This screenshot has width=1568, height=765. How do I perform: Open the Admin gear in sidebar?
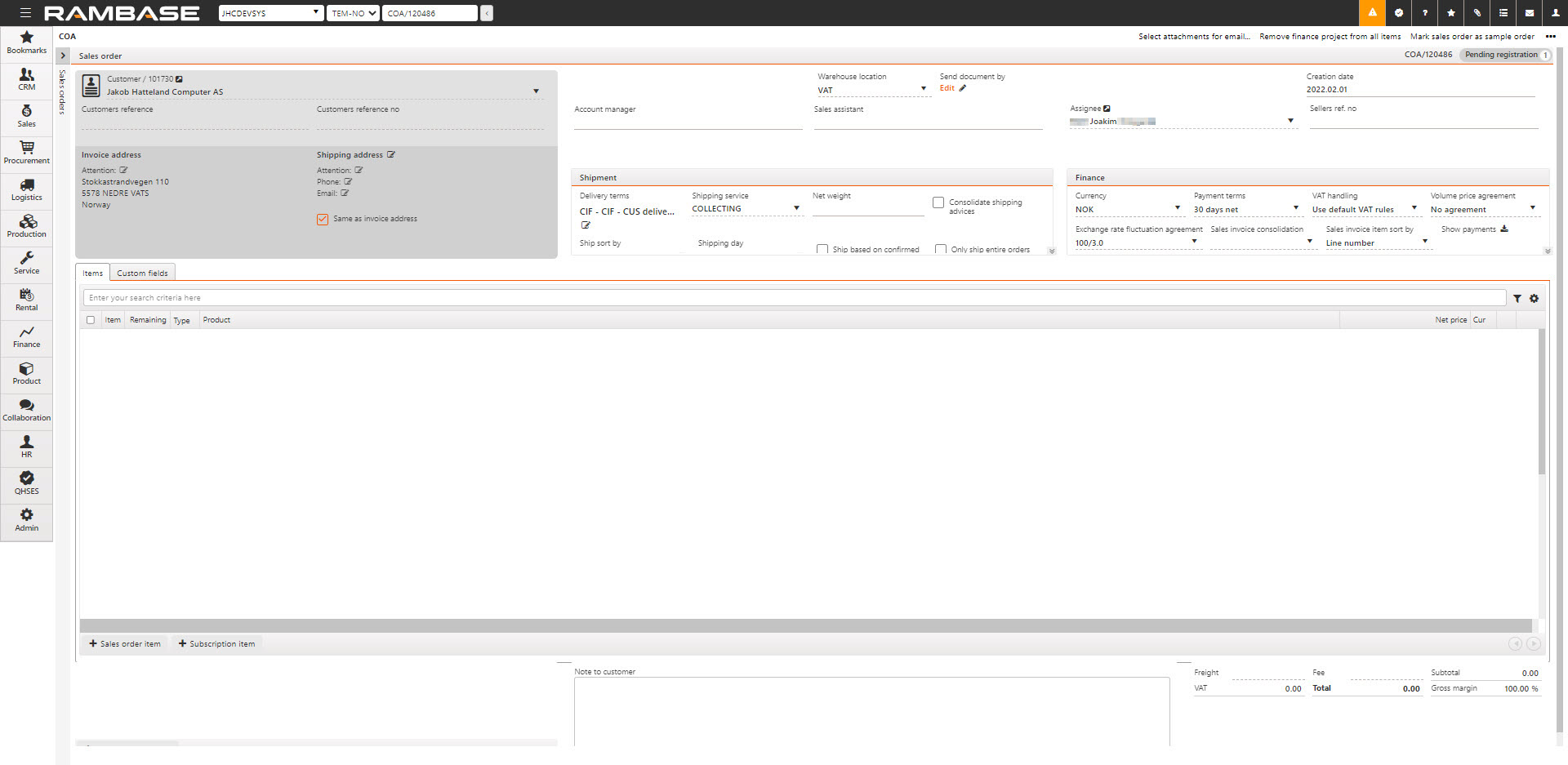pyautogui.click(x=27, y=519)
